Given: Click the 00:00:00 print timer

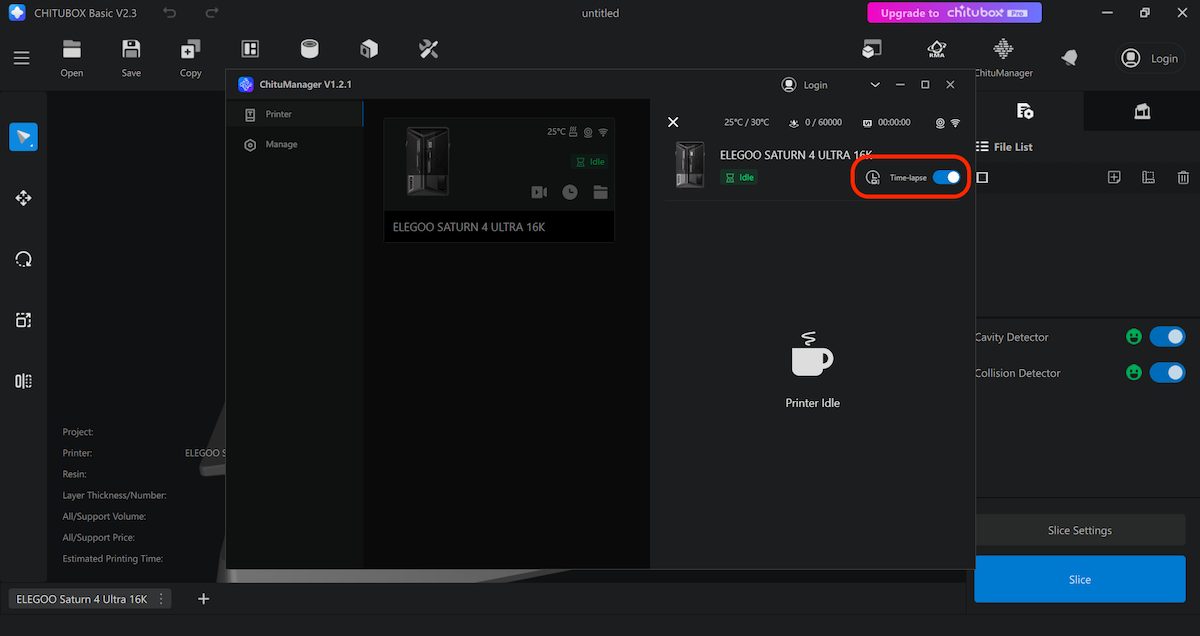Looking at the screenshot, I should click(x=886, y=122).
